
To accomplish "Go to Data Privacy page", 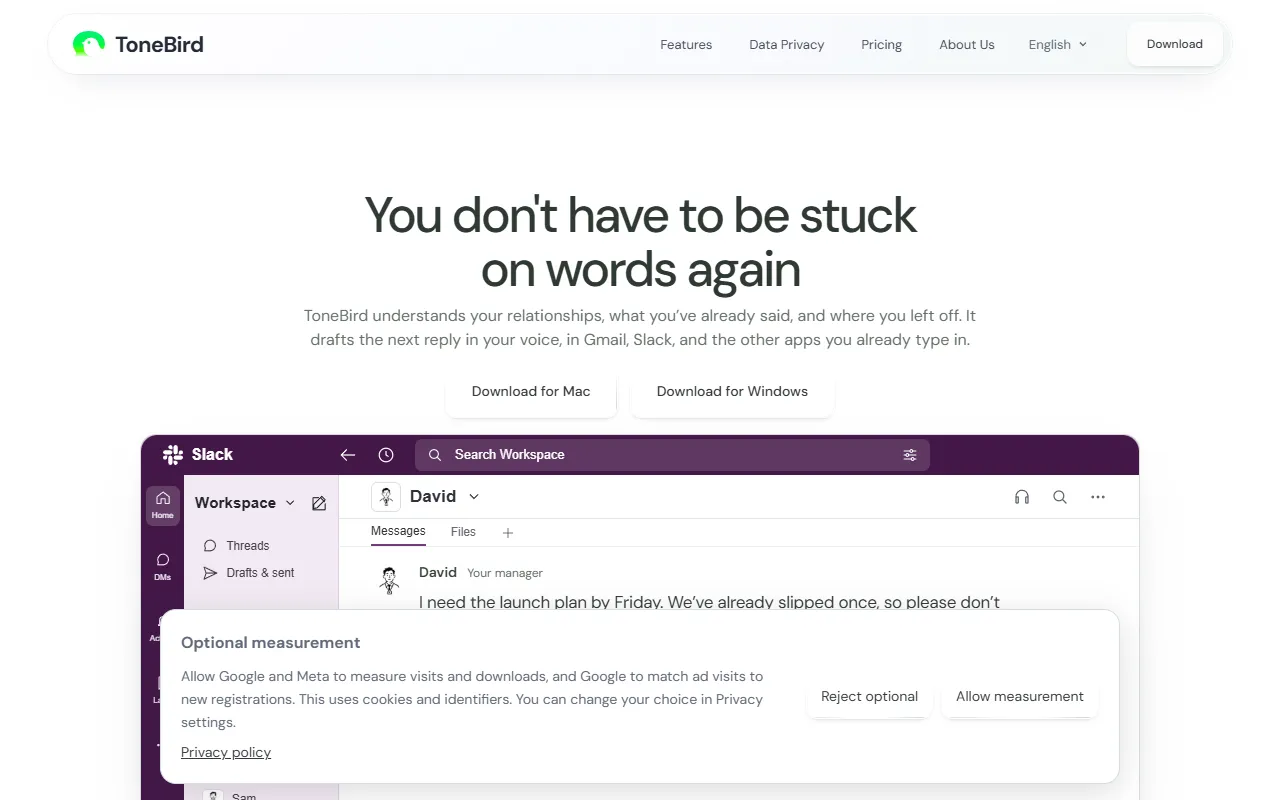I will [x=787, y=45].
